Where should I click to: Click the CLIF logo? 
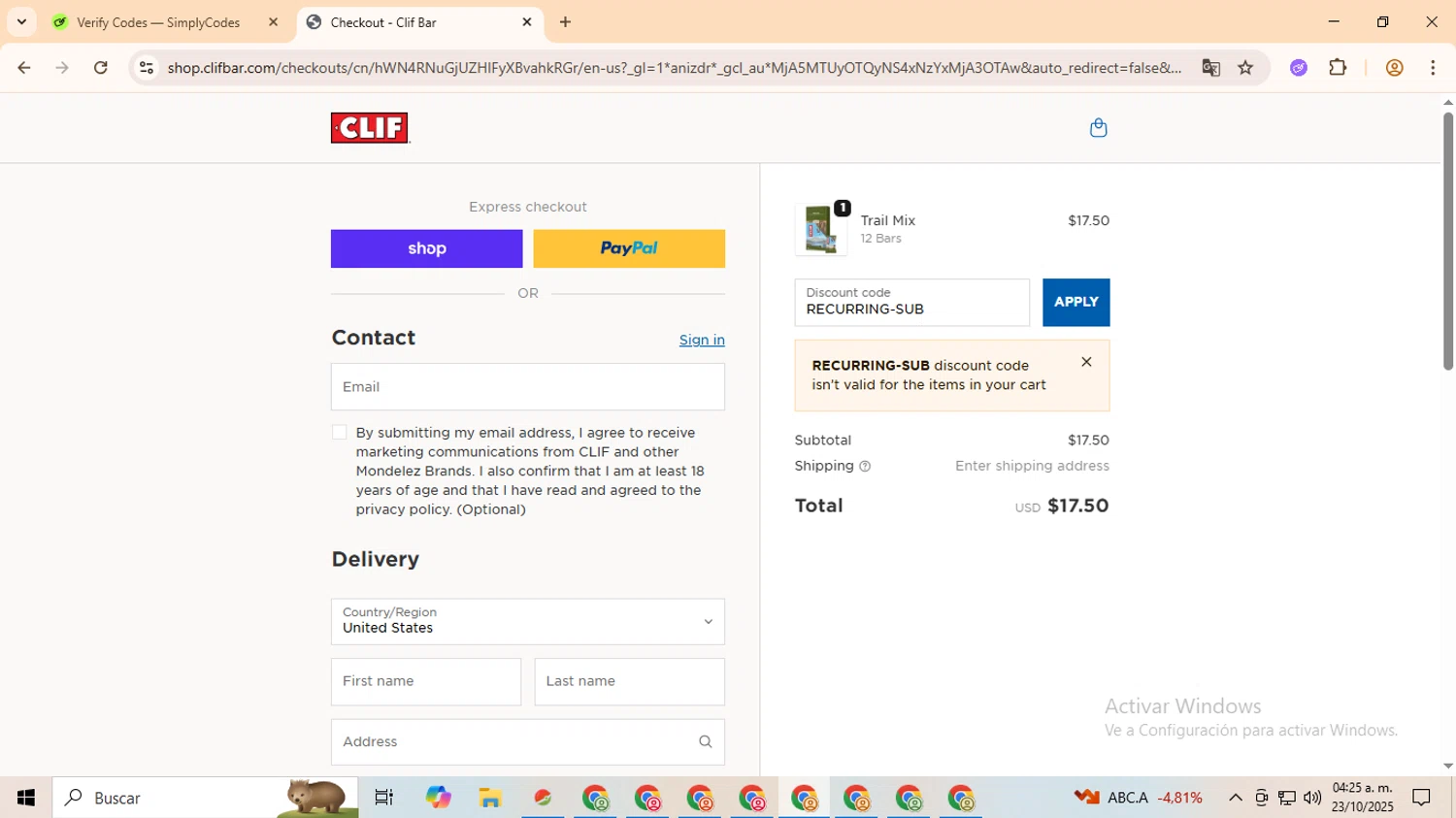[370, 128]
